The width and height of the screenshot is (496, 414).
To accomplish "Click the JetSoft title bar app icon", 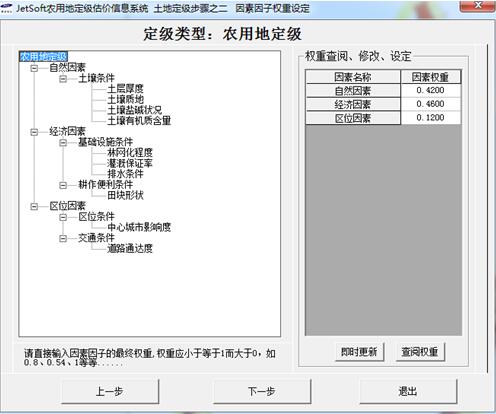I will (6, 8).
